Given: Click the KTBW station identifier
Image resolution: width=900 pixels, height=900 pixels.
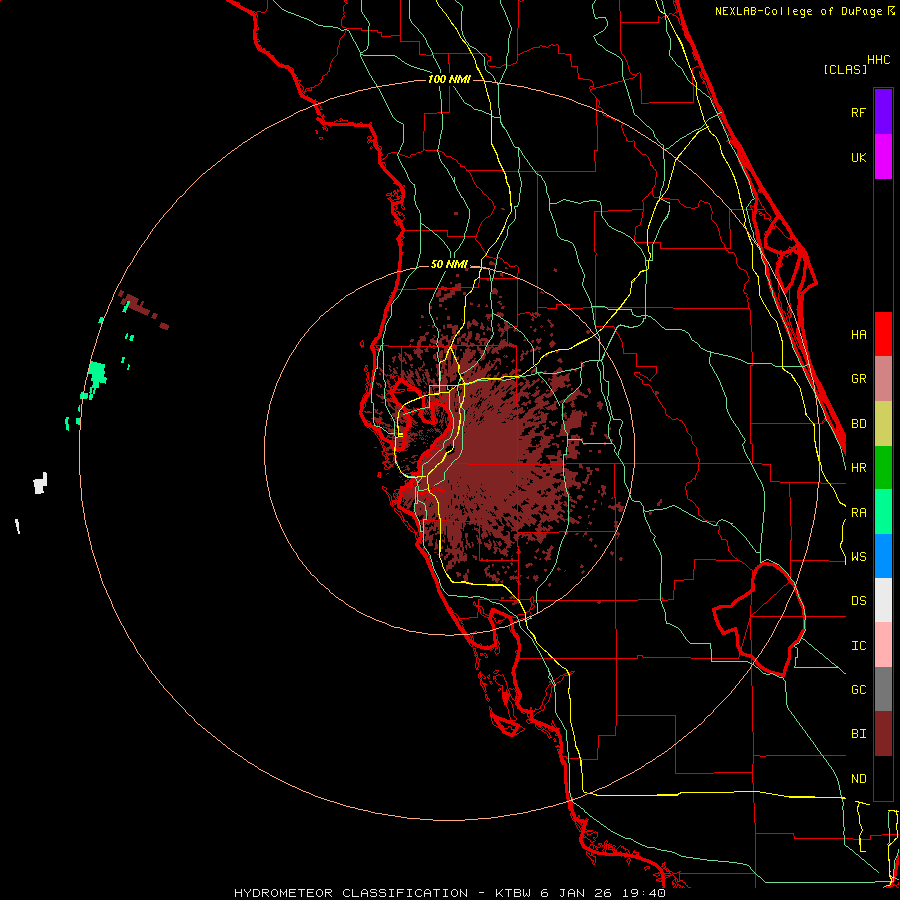Looking at the screenshot, I should pos(513,893).
